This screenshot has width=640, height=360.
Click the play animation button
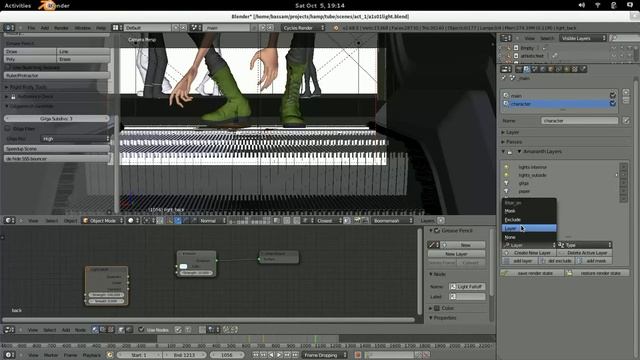279,355
